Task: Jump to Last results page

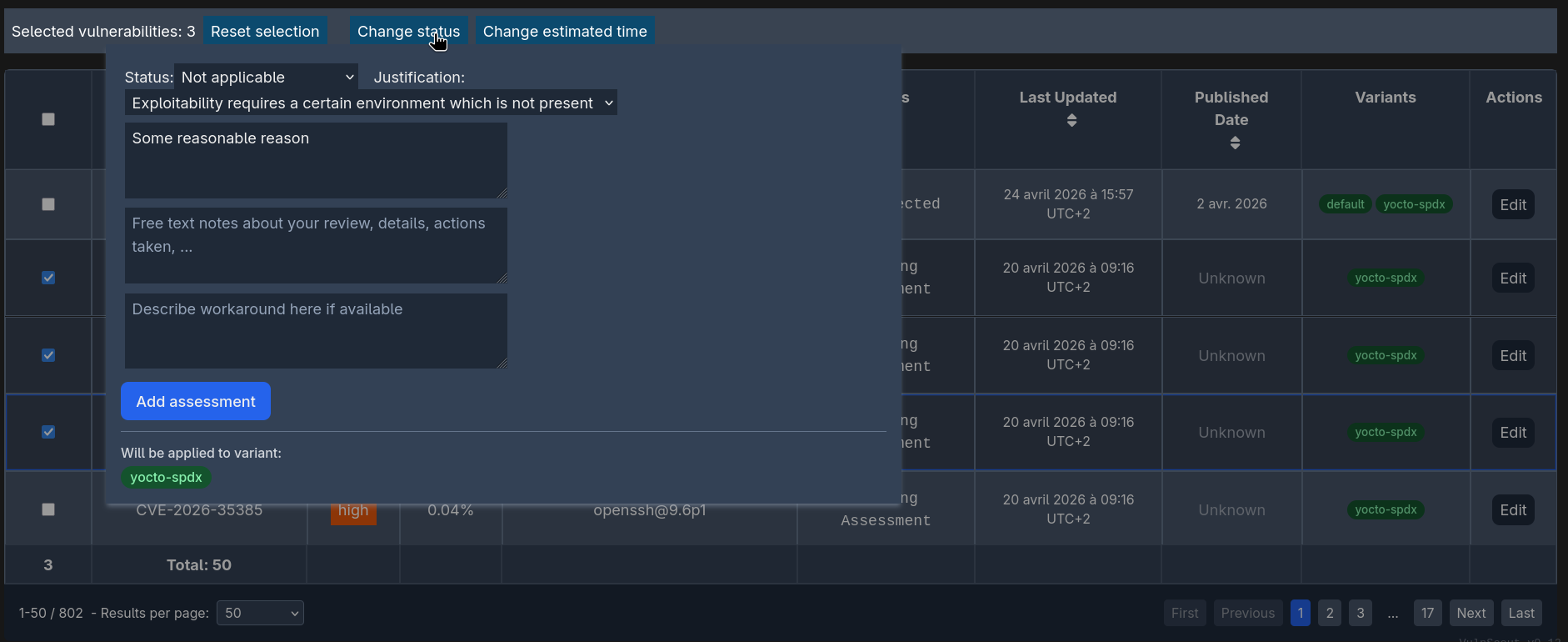Action: [x=1521, y=613]
